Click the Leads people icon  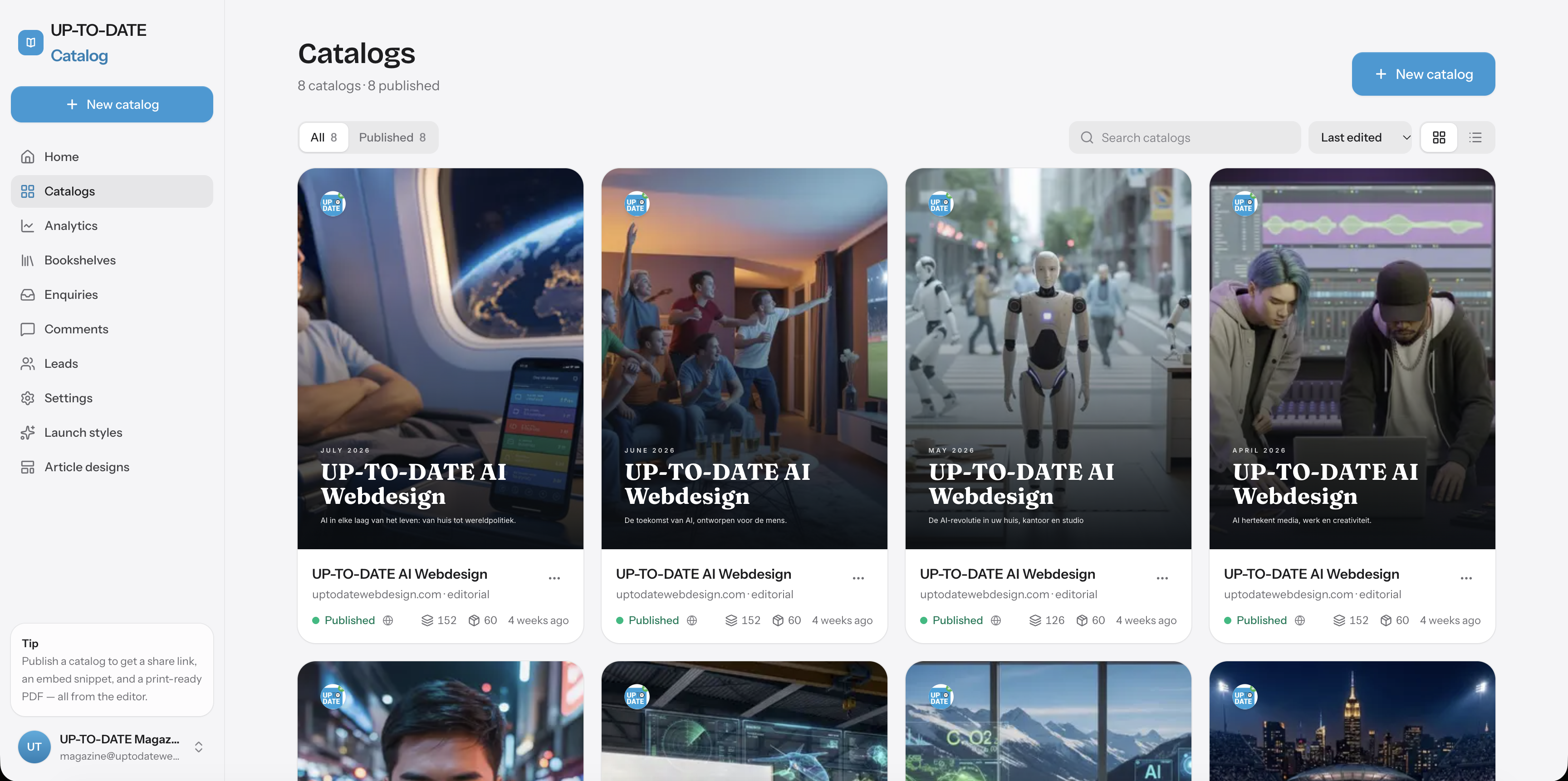click(27, 364)
